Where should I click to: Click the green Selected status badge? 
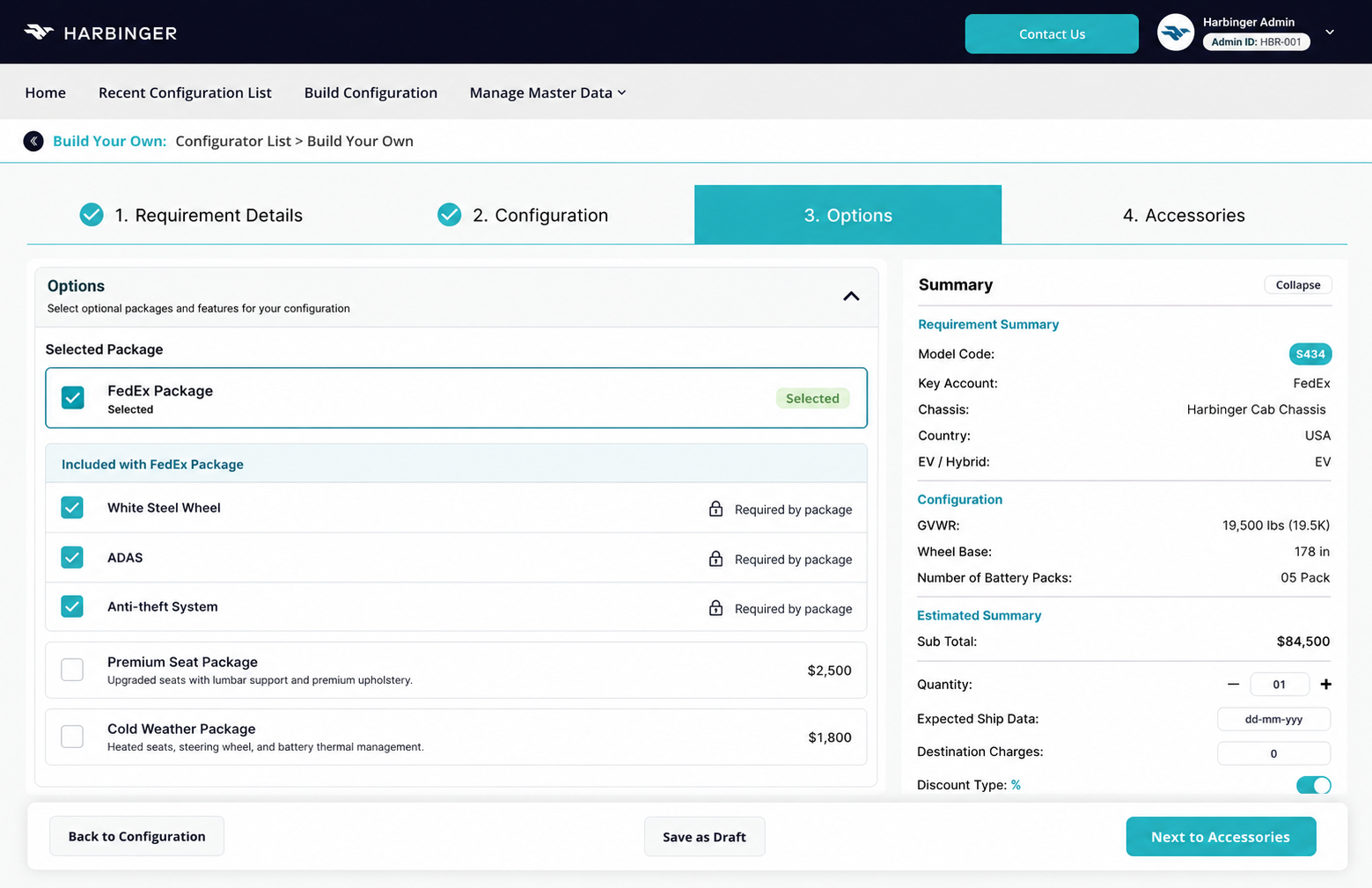[812, 399]
